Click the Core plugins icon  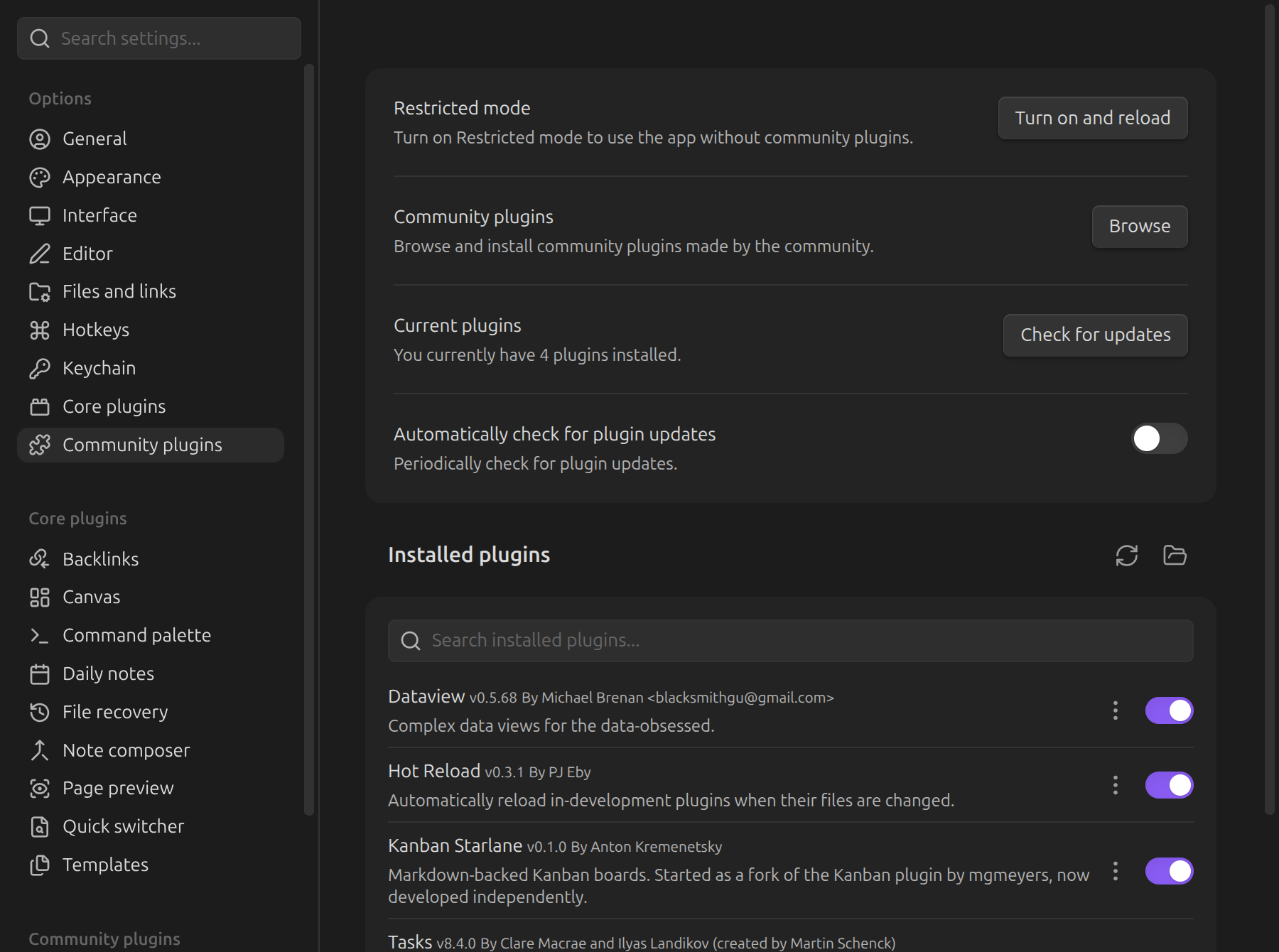click(40, 407)
